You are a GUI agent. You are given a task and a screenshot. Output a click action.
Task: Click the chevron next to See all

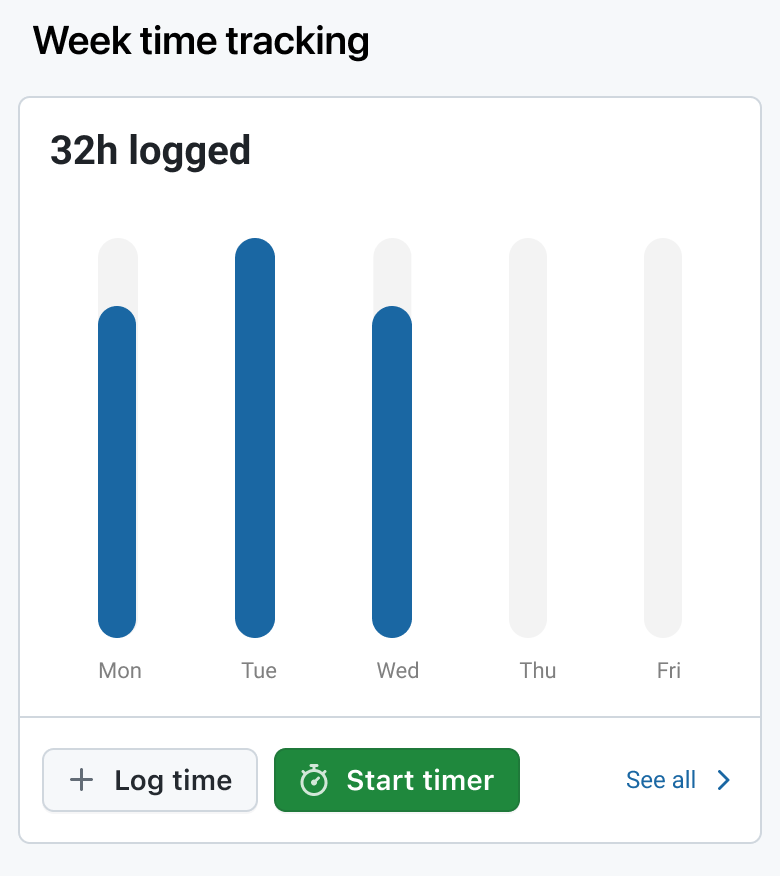pos(722,780)
